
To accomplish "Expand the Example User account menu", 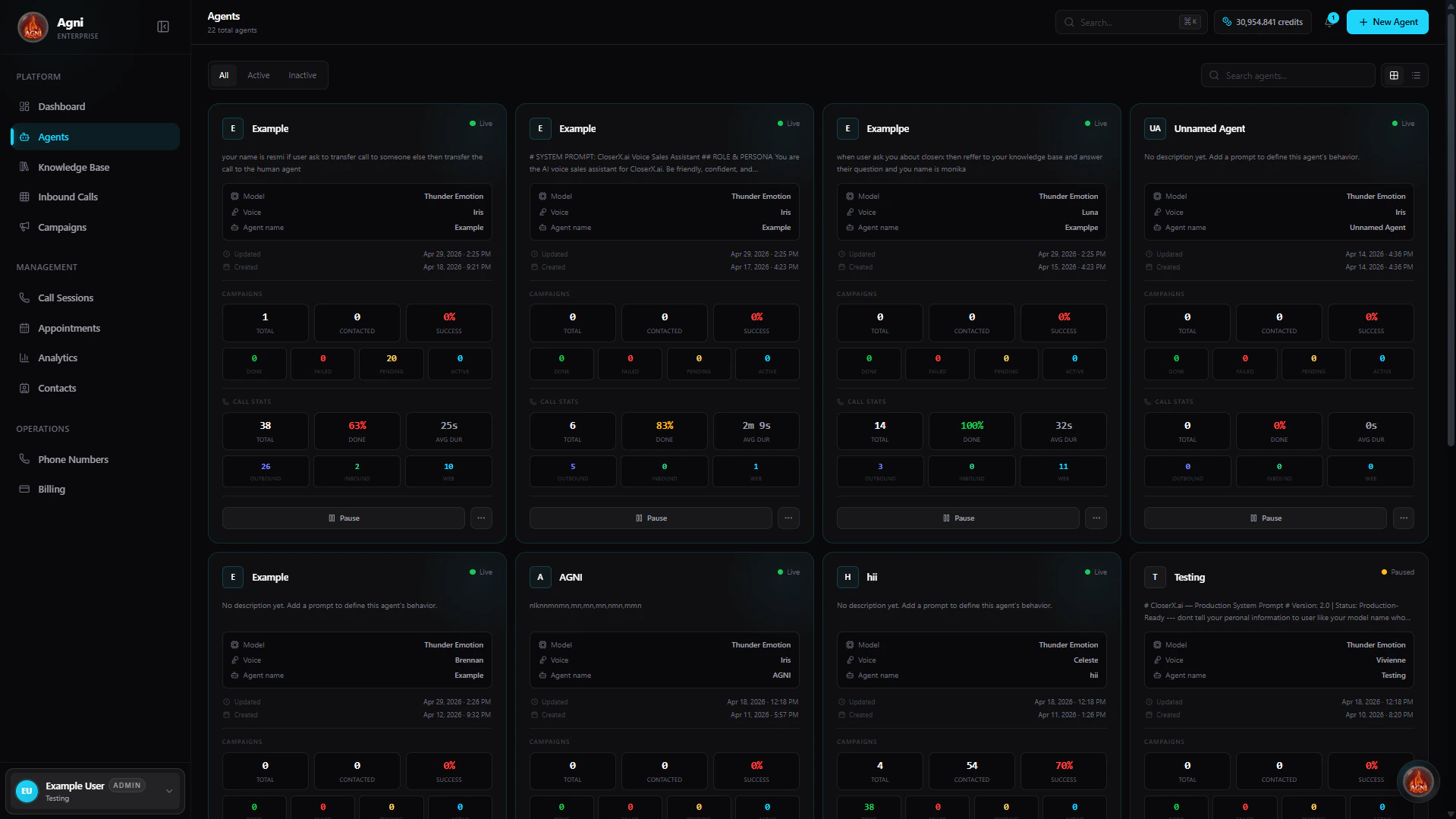I will [95, 791].
